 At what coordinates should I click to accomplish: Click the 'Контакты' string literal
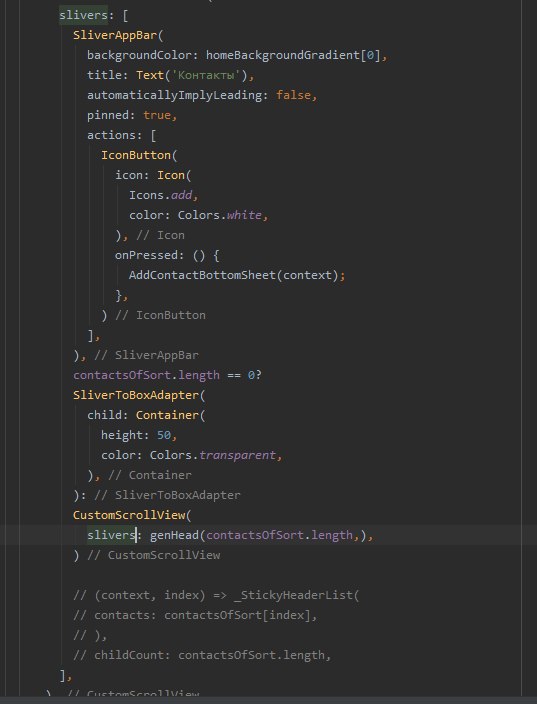206,75
